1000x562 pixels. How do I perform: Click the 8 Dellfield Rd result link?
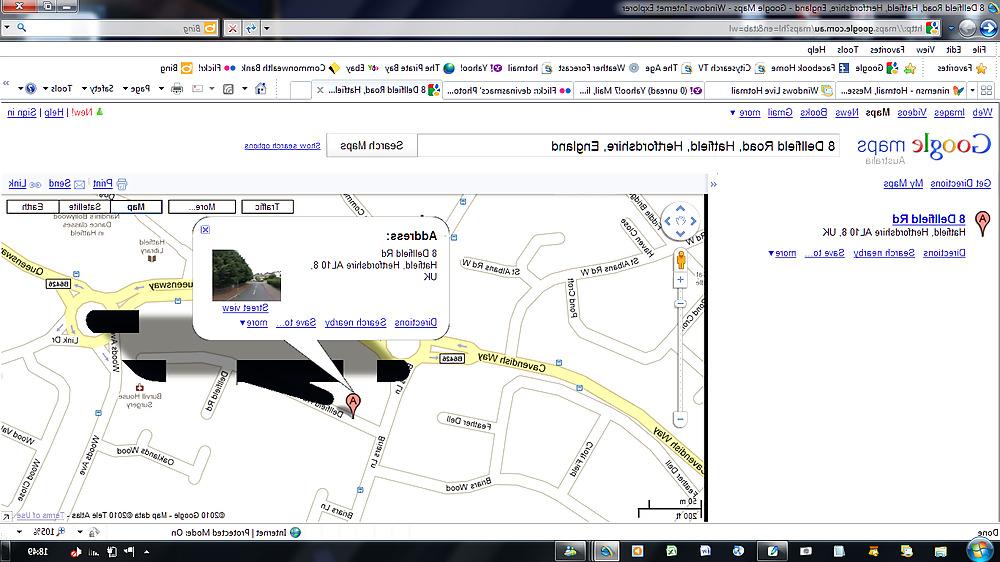click(928, 219)
